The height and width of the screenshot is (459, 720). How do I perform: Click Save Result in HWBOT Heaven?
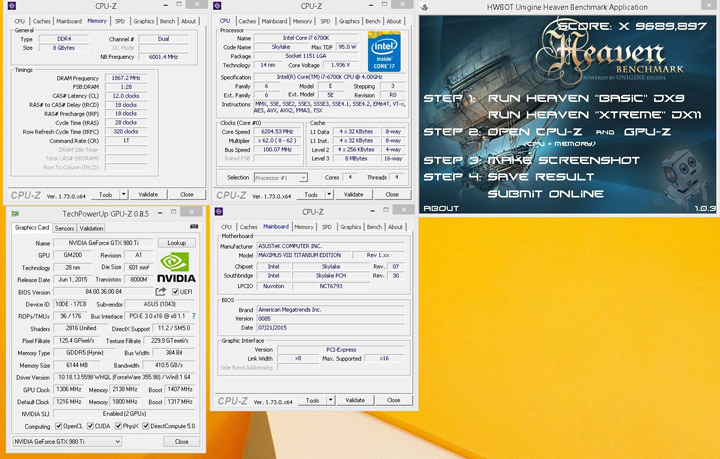coord(541,177)
